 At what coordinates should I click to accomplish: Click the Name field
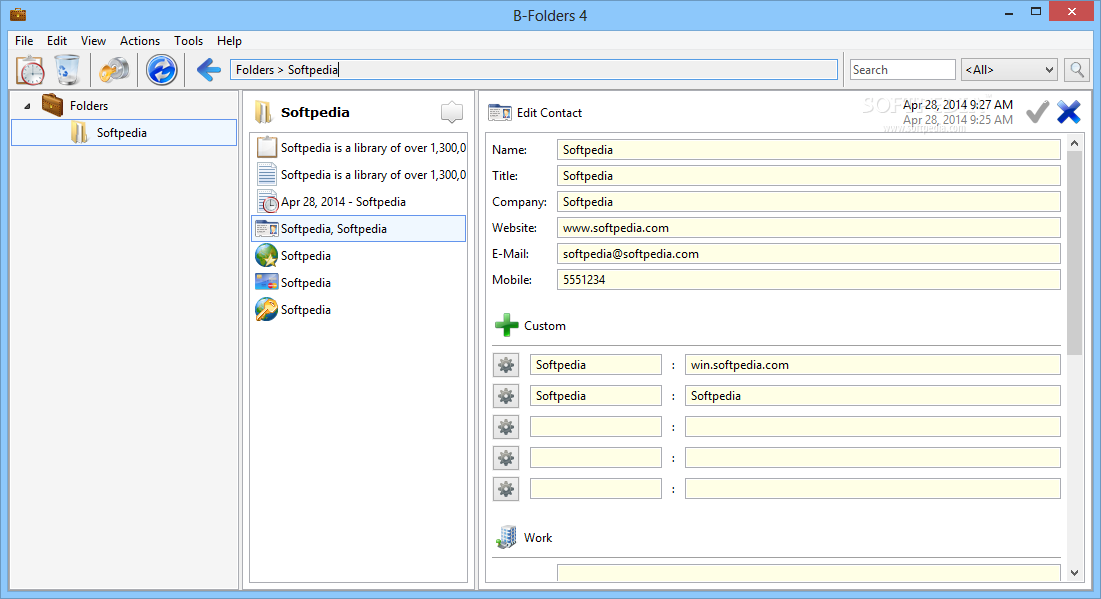coord(808,150)
